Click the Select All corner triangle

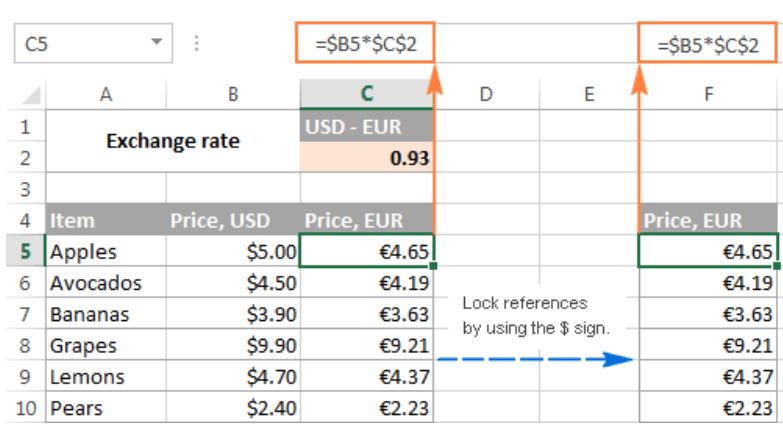(31, 94)
